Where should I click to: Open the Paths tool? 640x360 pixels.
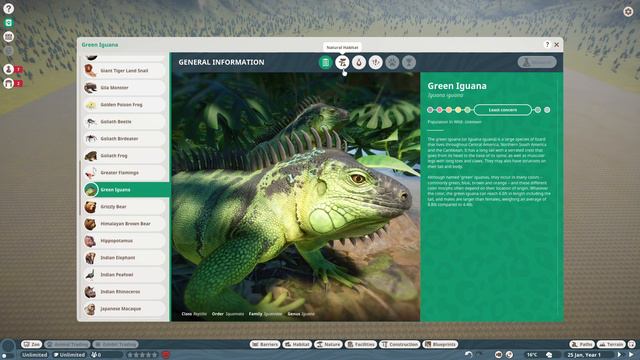(x=582, y=344)
